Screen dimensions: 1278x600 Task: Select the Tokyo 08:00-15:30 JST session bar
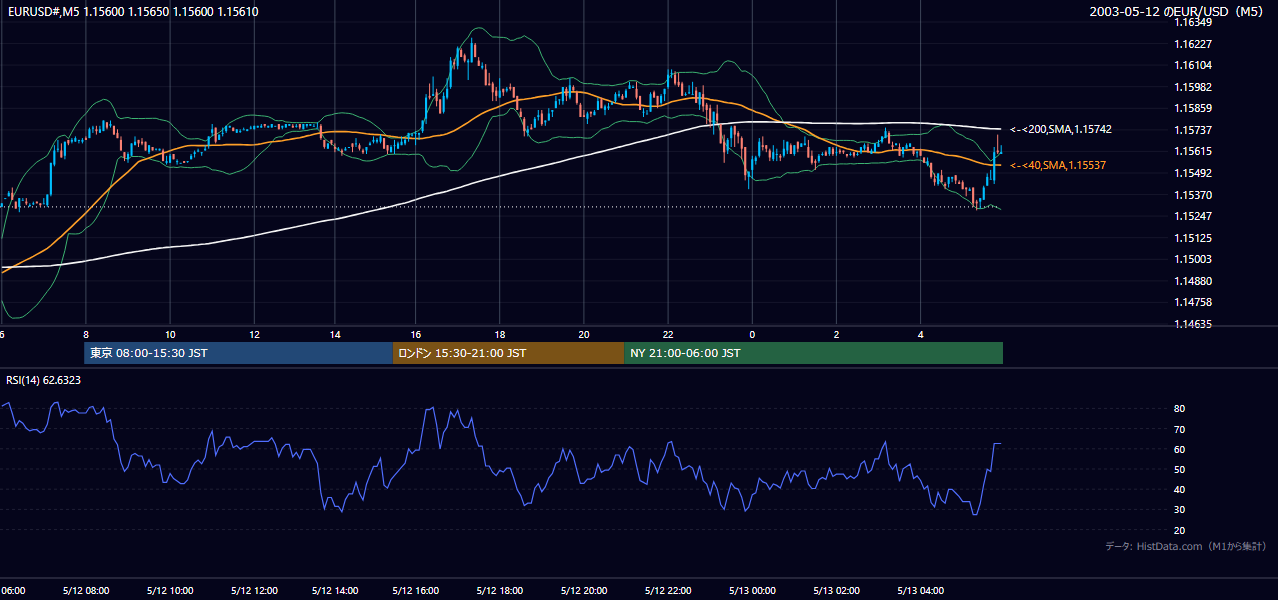238,353
